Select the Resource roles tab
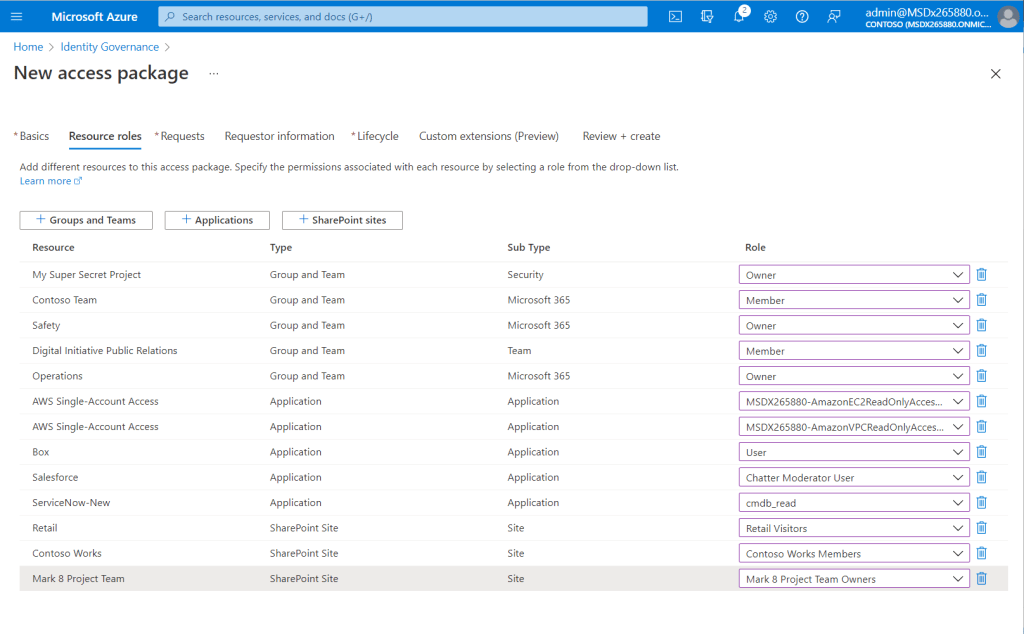Image resolution: width=1024 pixels, height=634 pixels. pos(105,136)
